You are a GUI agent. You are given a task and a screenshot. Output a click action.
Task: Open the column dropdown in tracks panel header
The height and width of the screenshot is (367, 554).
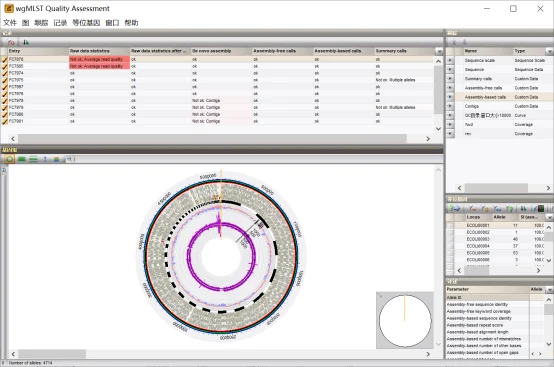click(550, 51)
